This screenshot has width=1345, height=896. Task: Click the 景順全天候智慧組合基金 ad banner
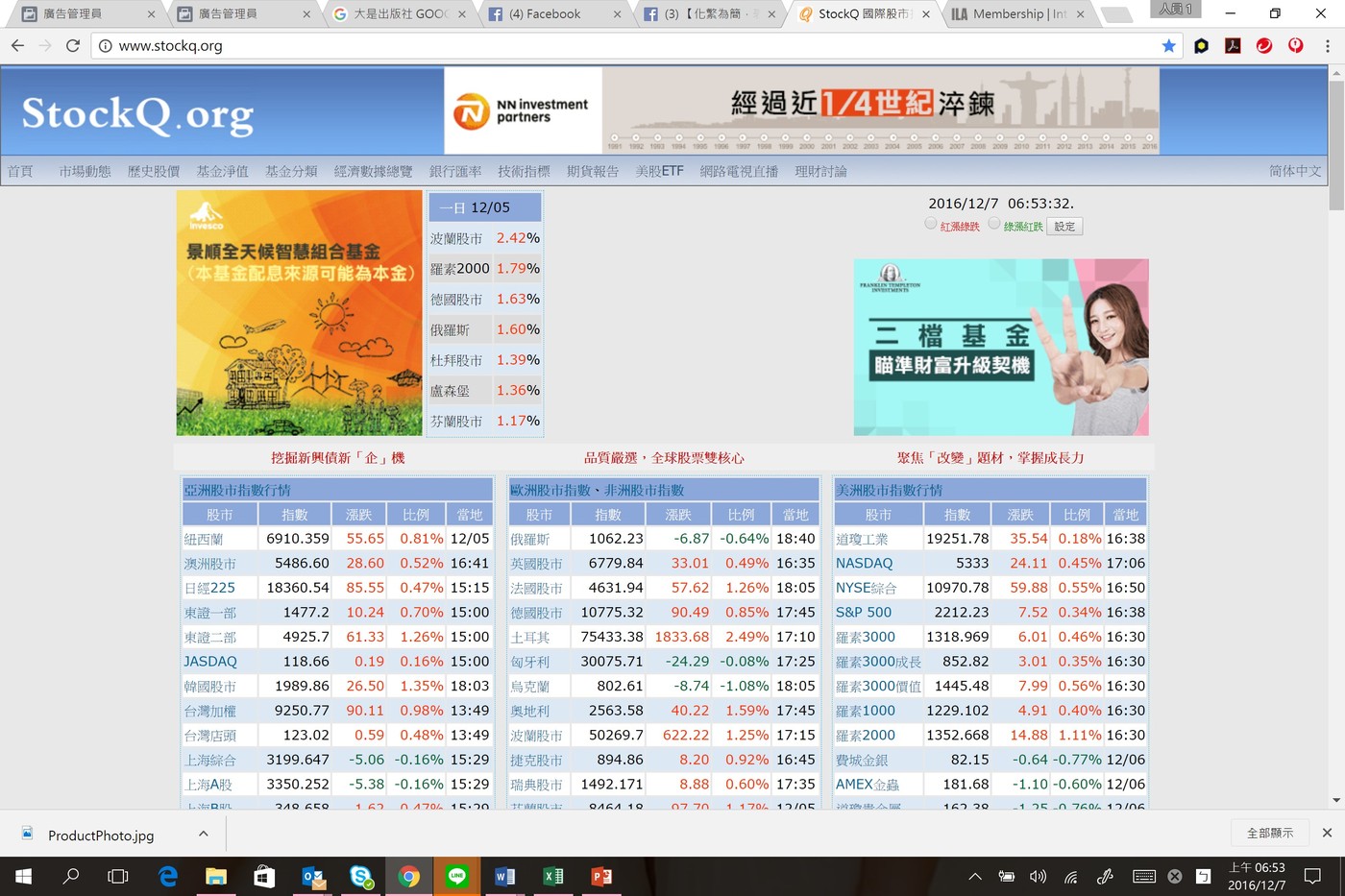[x=299, y=313]
